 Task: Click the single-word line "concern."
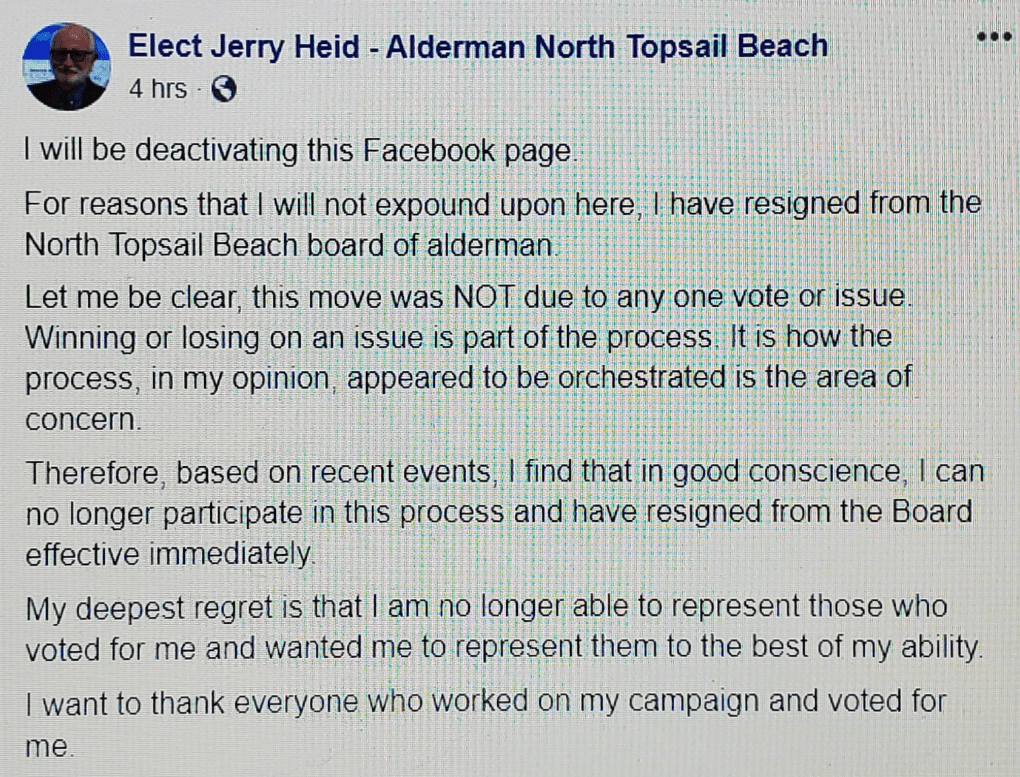pyautogui.click(x=84, y=421)
